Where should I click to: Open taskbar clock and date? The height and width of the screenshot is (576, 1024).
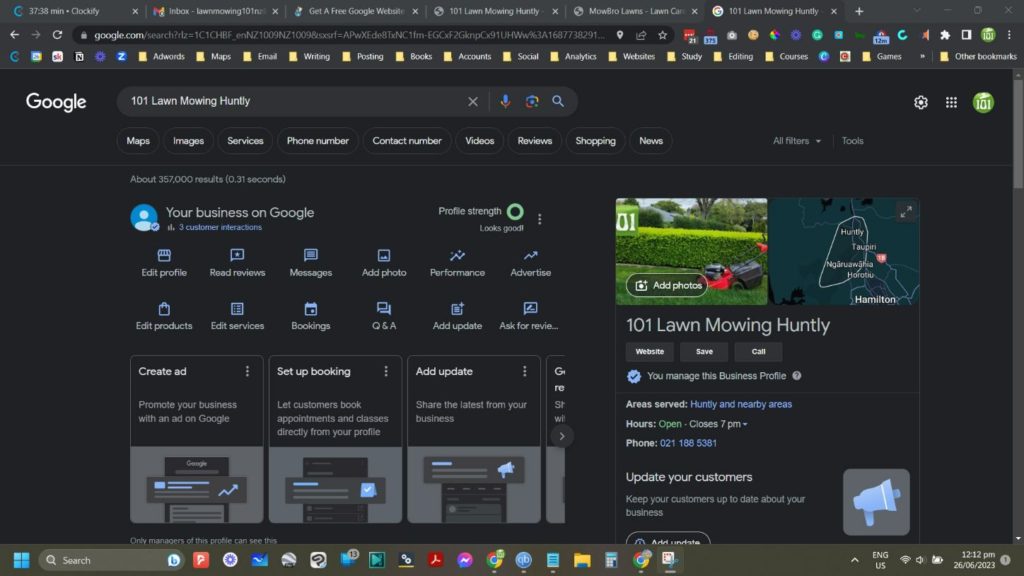(974, 560)
